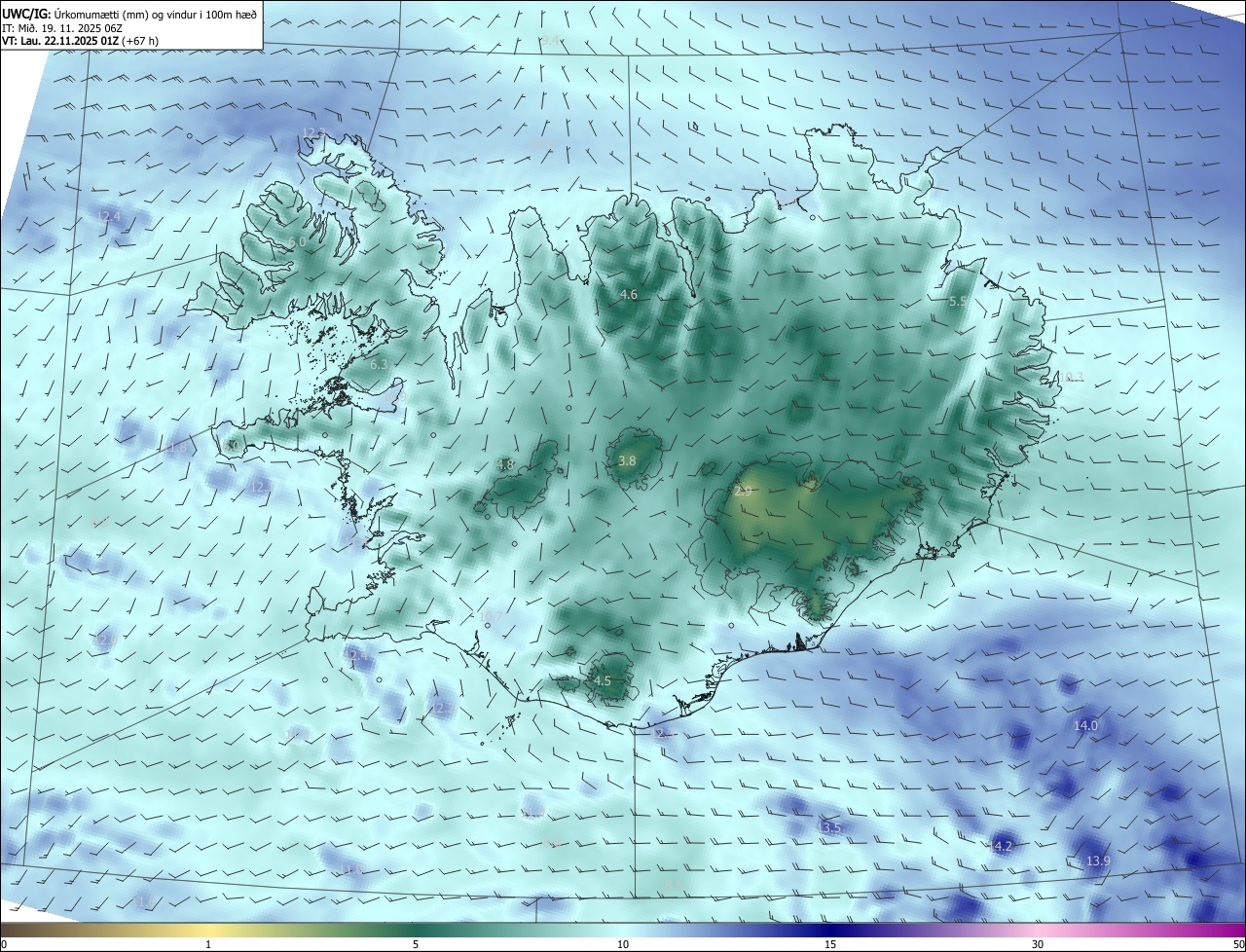Select the 5 tick on the color scale

(416, 944)
